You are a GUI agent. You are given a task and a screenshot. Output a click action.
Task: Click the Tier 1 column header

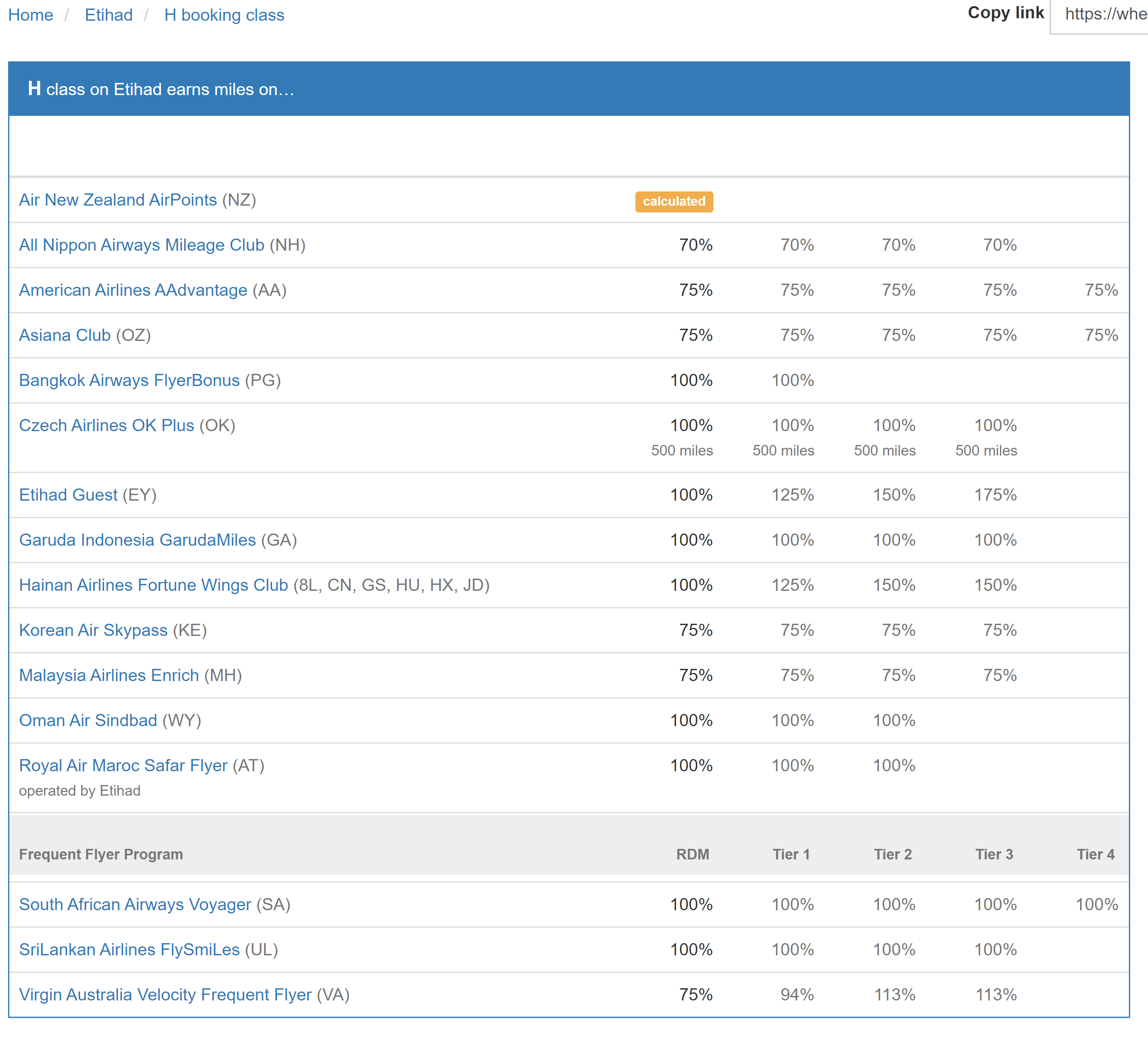pyautogui.click(x=791, y=854)
